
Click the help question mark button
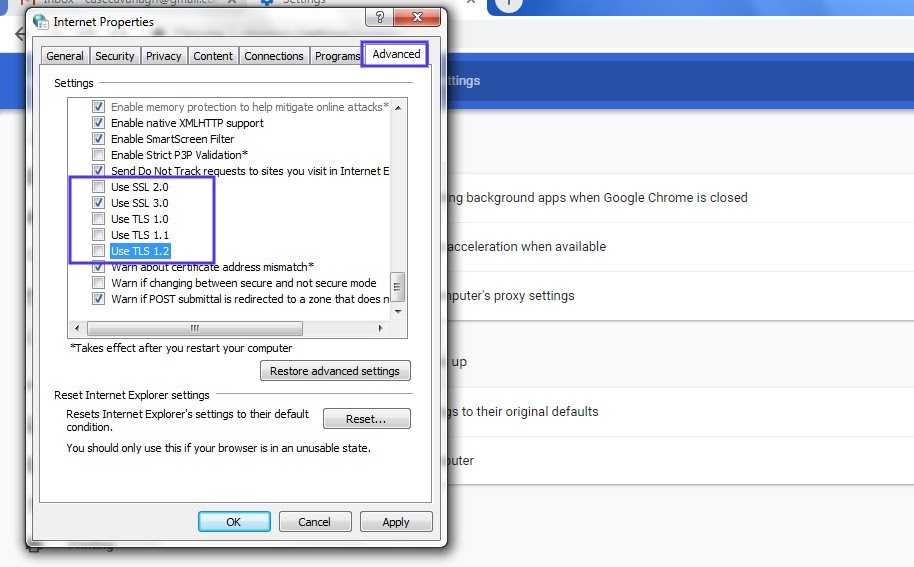pyautogui.click(x=380, y=18)
